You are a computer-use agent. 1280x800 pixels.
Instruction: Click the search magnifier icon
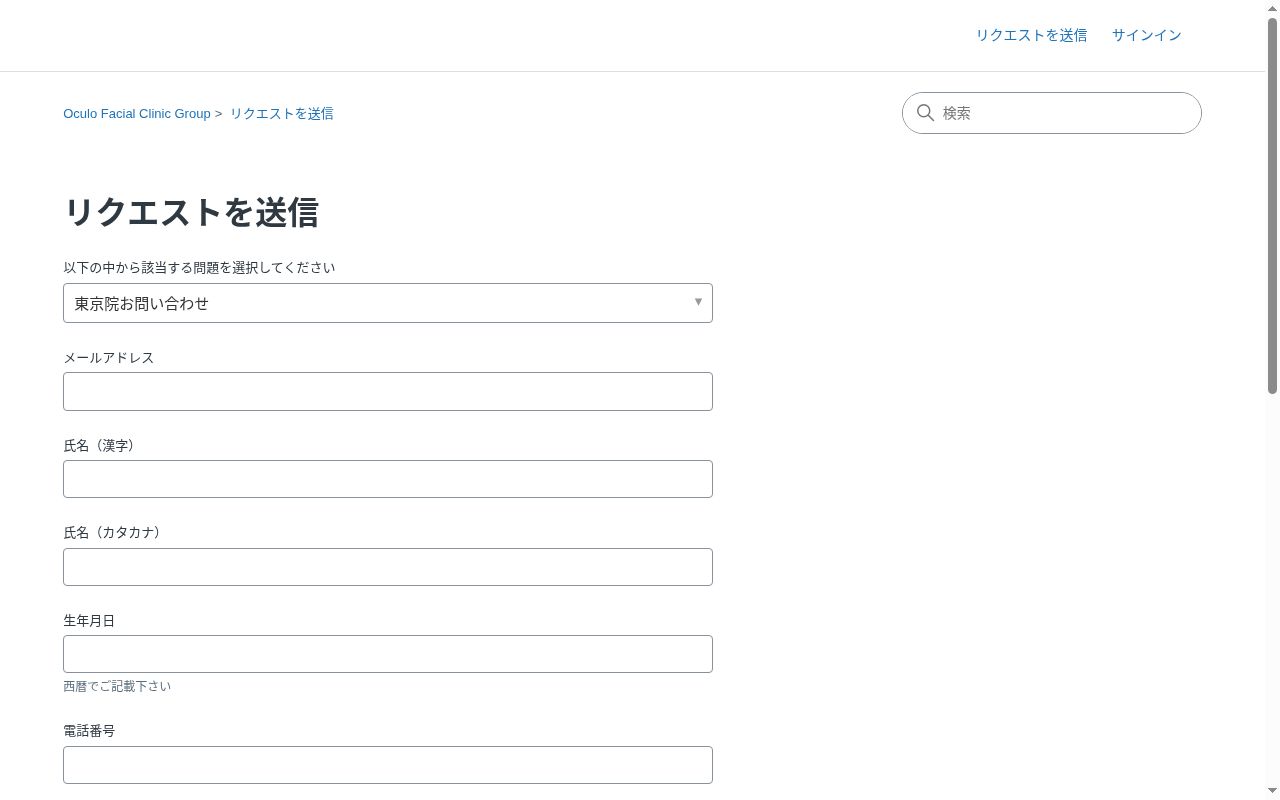pos(925,113)
